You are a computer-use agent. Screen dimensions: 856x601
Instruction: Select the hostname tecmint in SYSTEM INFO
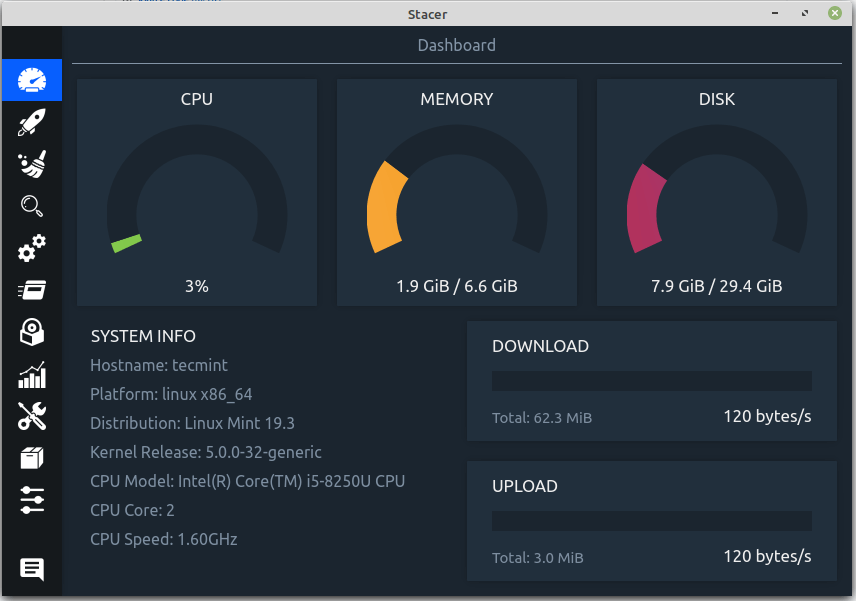pos(159,365)
